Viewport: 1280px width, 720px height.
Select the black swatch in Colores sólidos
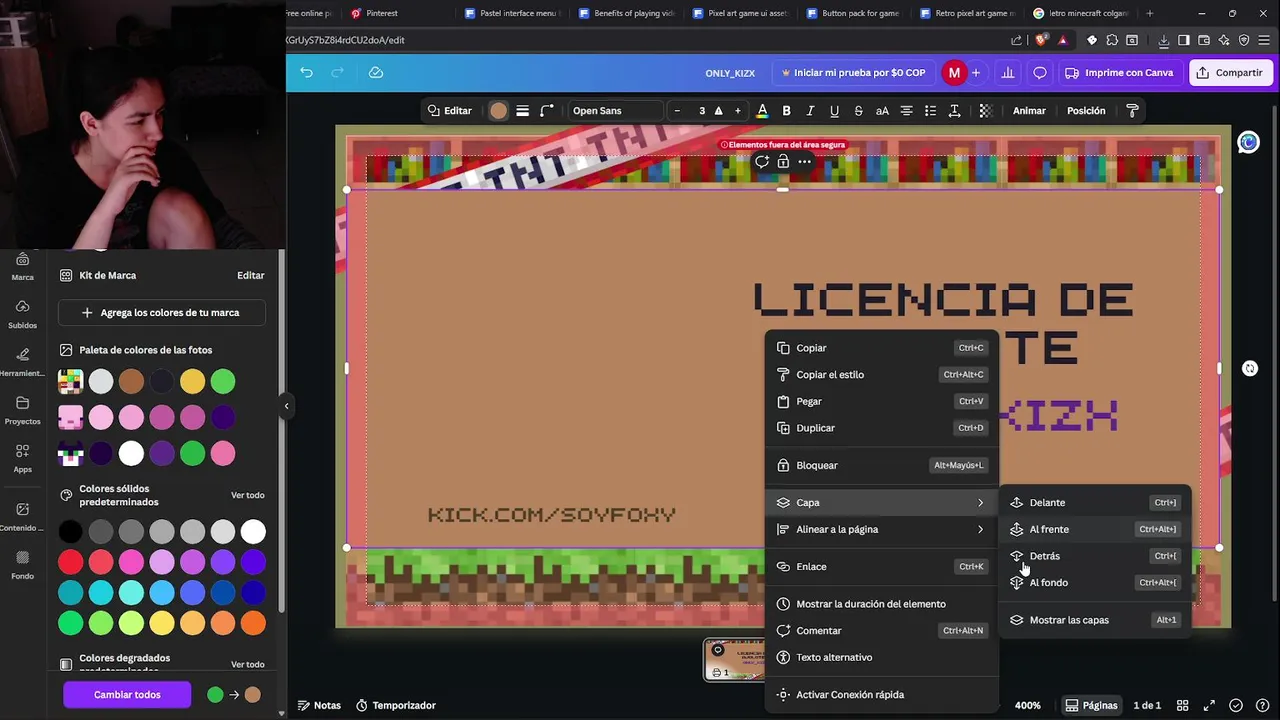tap(70, 531)
